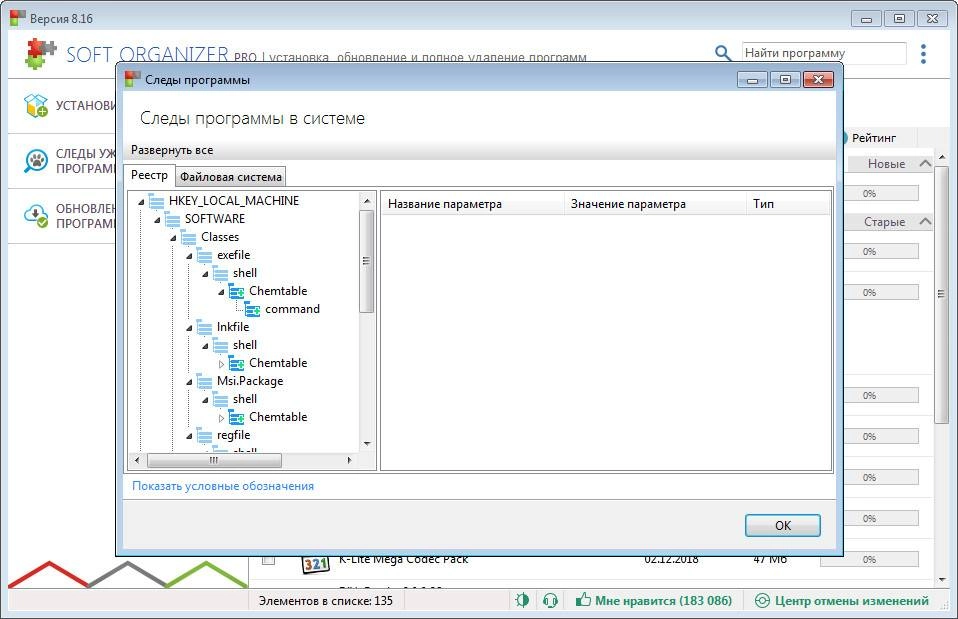Expand Chemtable node under lnkfile shell

coord(221,364)
